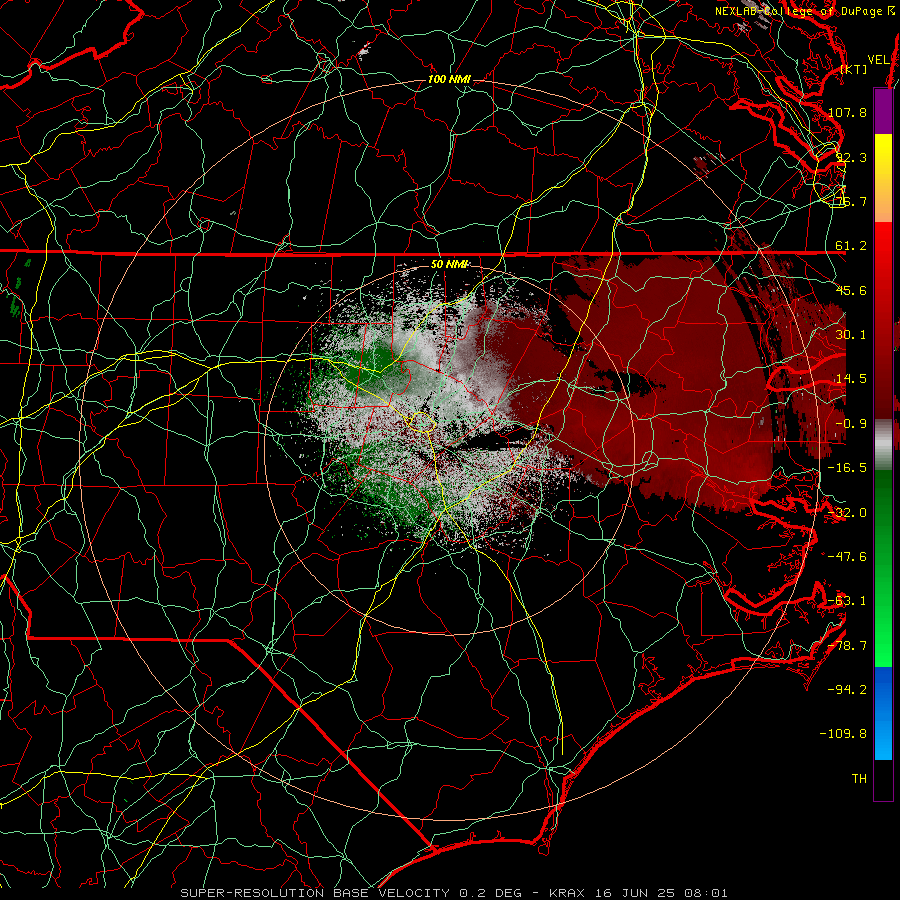This screenshot has width=900, height=900.
Task: Select the 45.6 legend value
Action: point(851,290)
